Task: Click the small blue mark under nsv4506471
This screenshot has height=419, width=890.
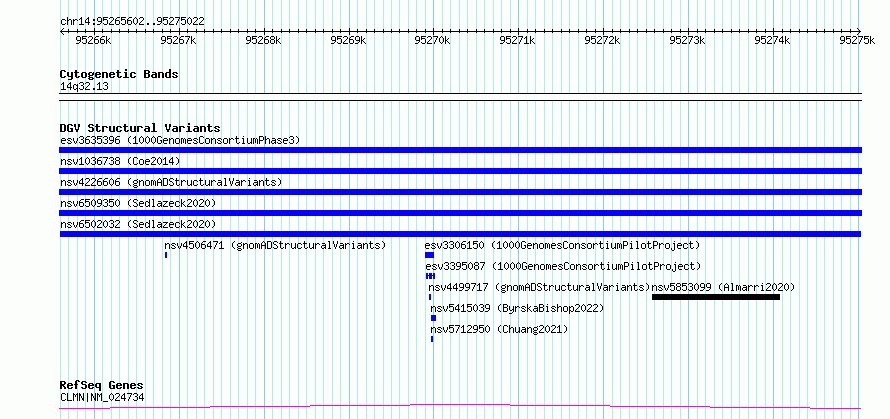Action: (x=166, y=255)
